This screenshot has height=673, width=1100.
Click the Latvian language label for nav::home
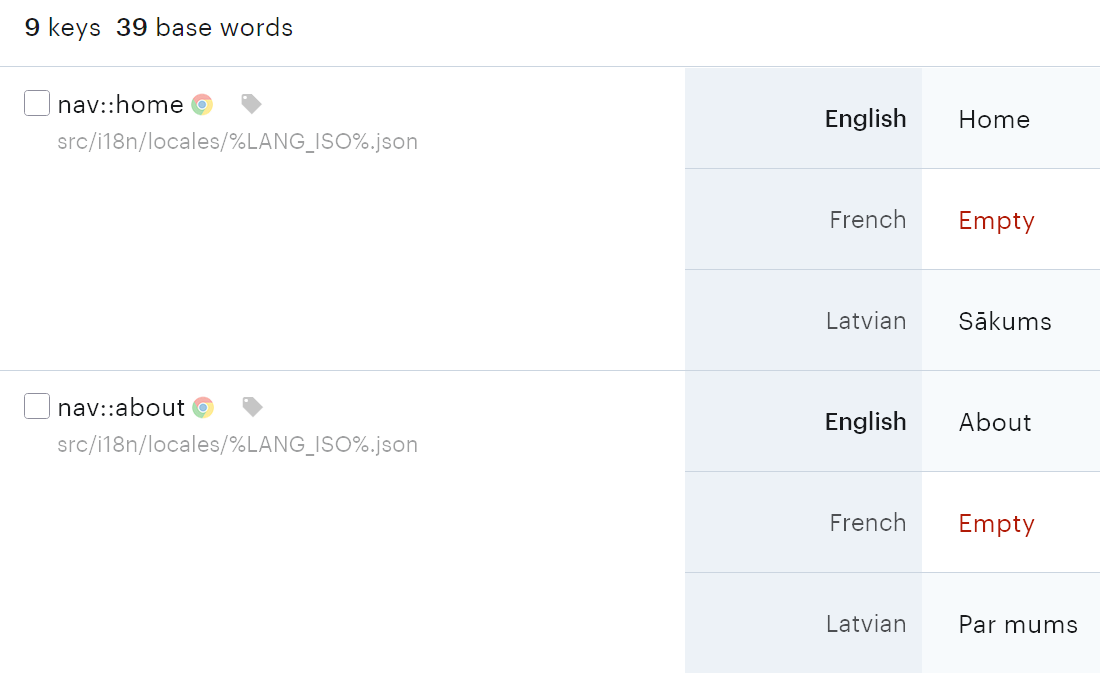866,321
